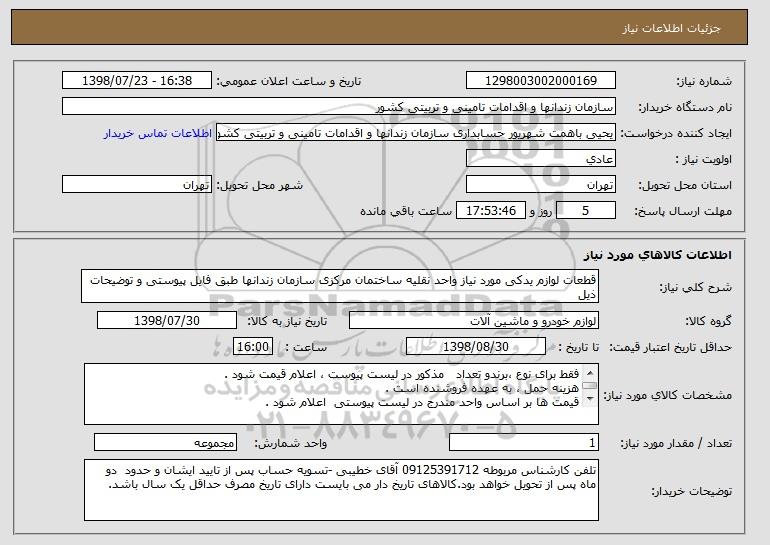Click the request creator field
Image resolution: width=770 pixels, height=545 pixels.
coord(416,133)
